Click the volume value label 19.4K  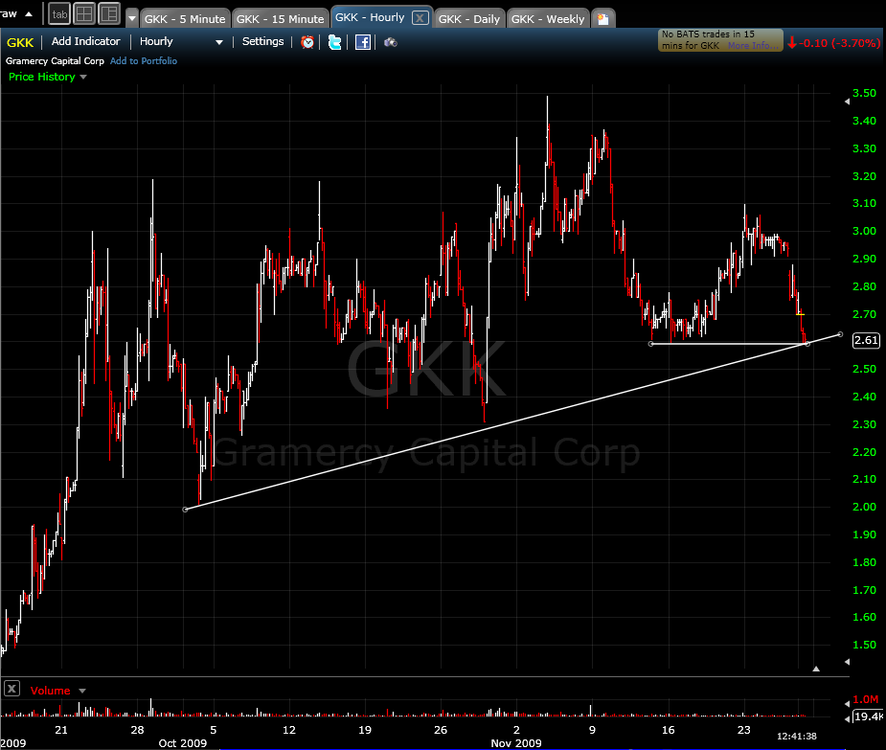pyautogui.click(x=869, y=717)
